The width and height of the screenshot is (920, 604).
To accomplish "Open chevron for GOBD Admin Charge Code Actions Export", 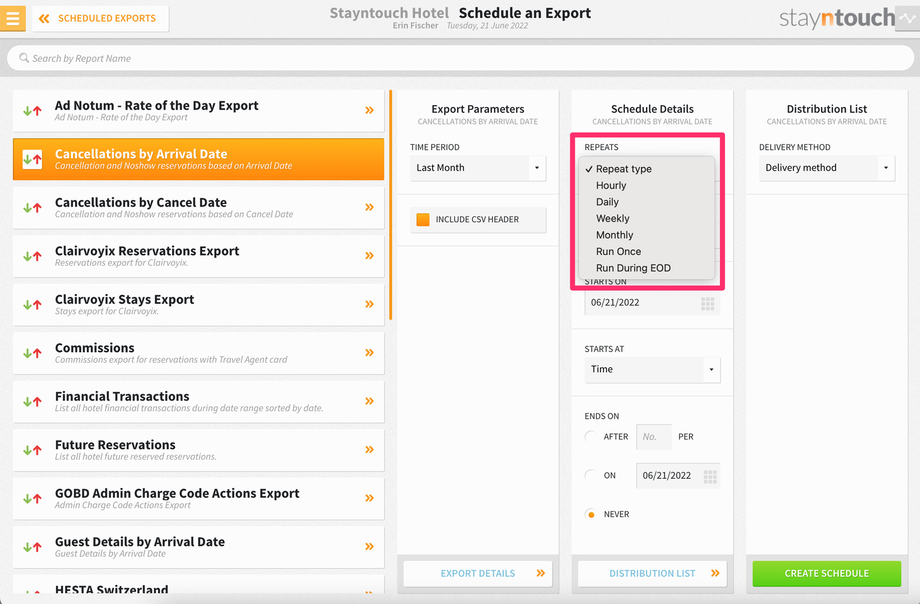I will point(369,498).
